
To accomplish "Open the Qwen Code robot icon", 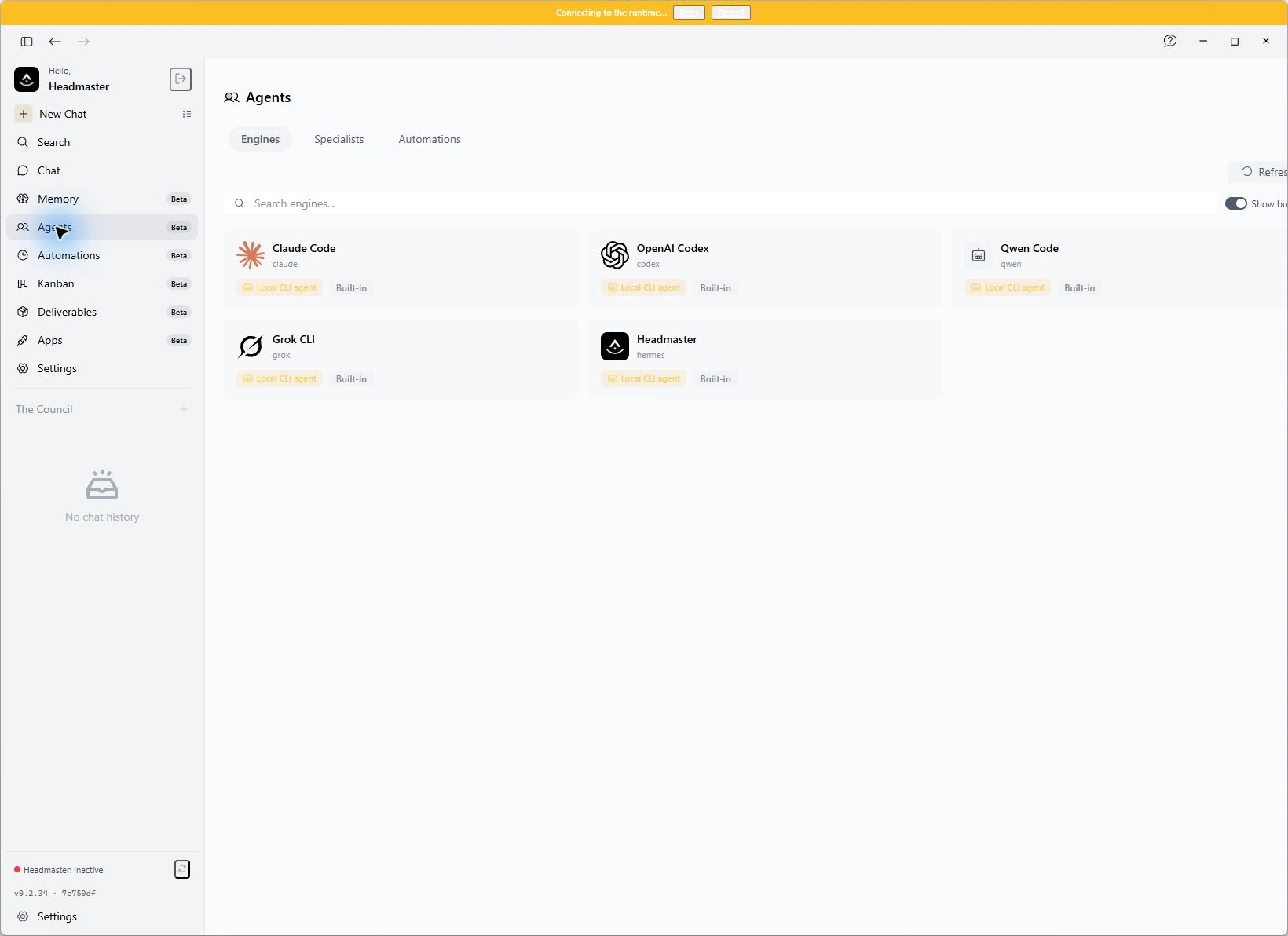I will coord(979,255).
